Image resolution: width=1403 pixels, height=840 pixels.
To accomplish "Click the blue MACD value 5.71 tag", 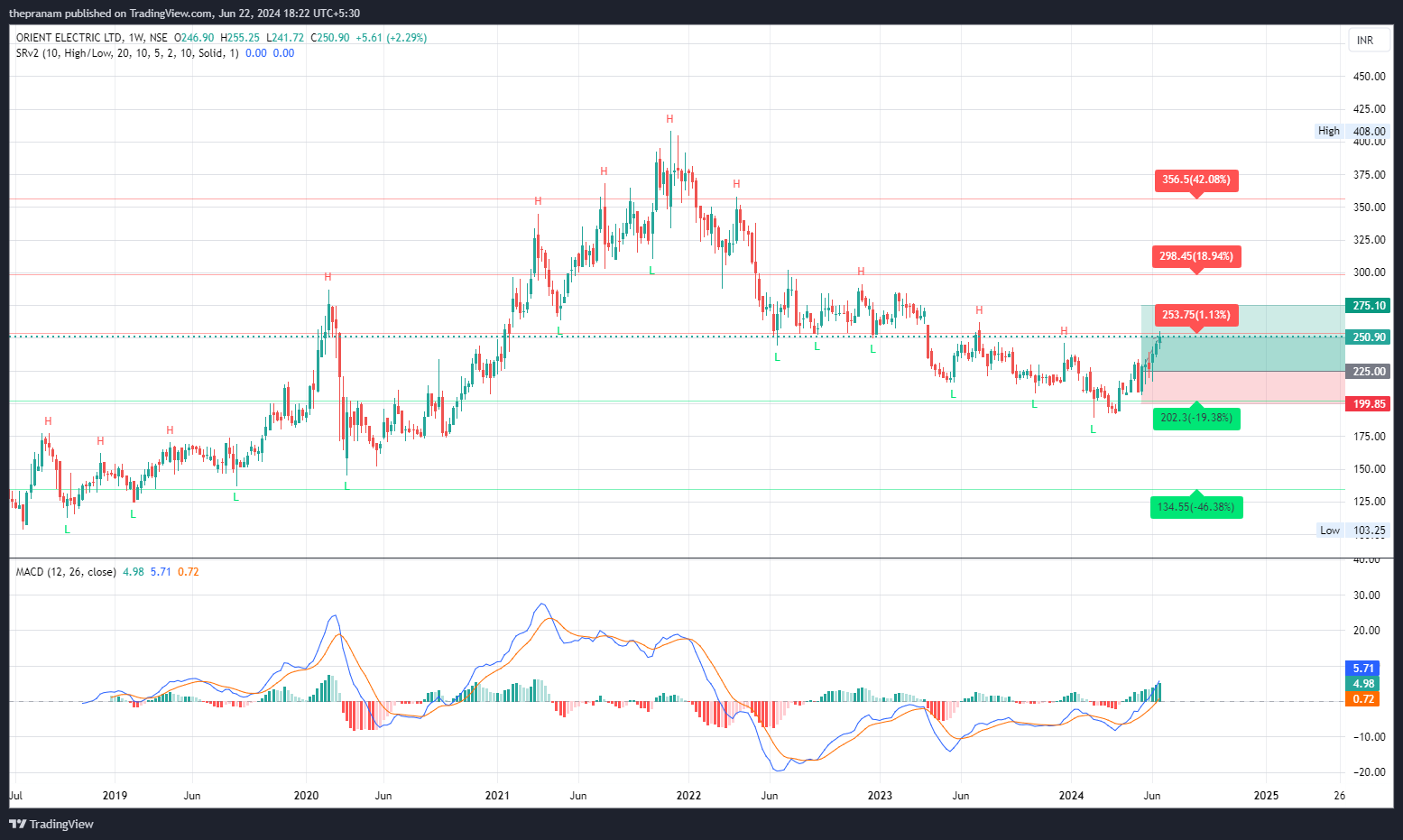I will click(1362, 669).
